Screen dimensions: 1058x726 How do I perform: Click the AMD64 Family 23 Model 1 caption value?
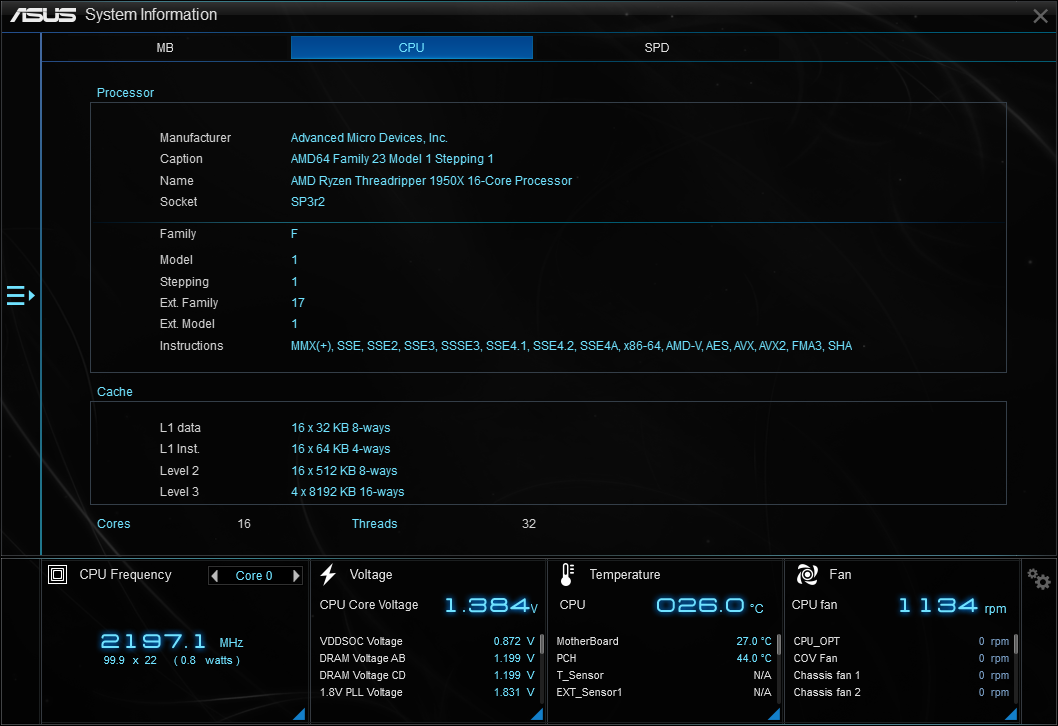pyautogui.click(x=392, y=159)
